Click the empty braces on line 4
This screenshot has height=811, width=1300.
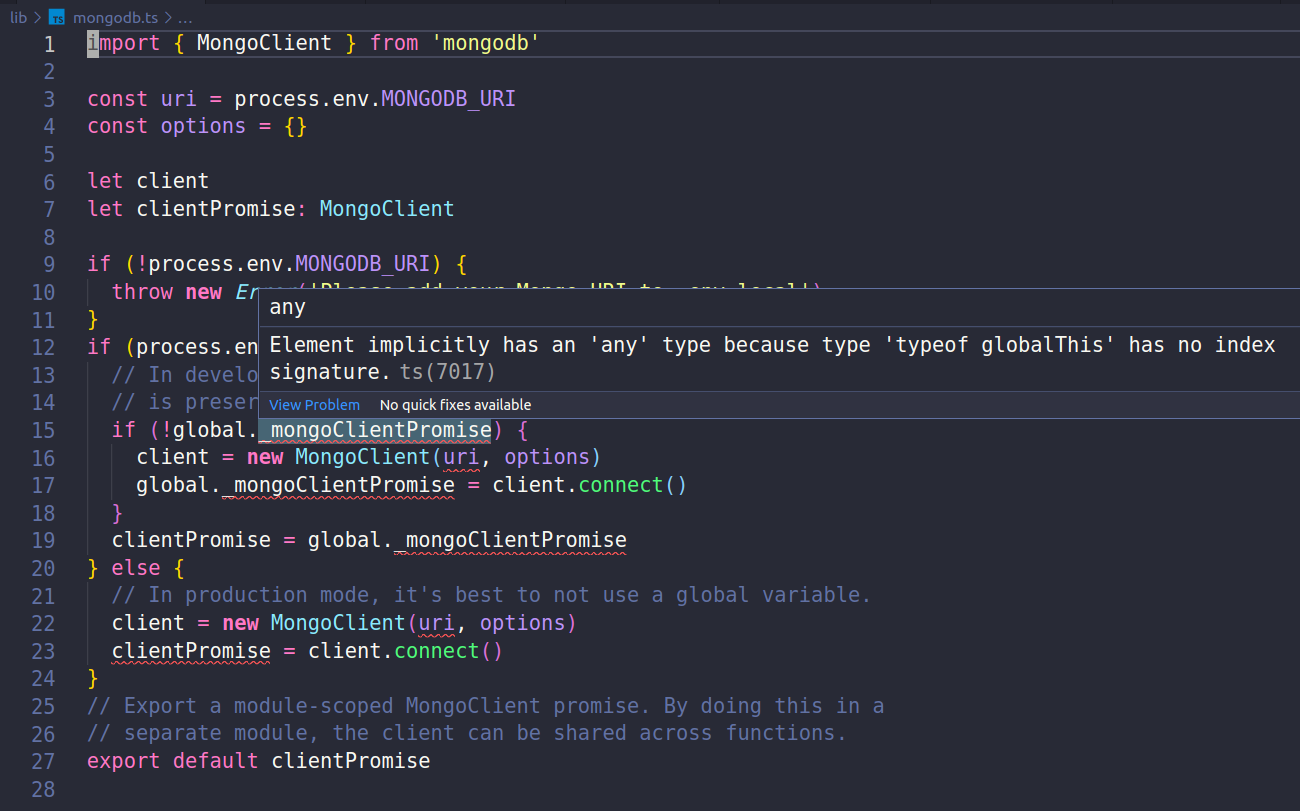pyautogui.click(x=295, y=126)
